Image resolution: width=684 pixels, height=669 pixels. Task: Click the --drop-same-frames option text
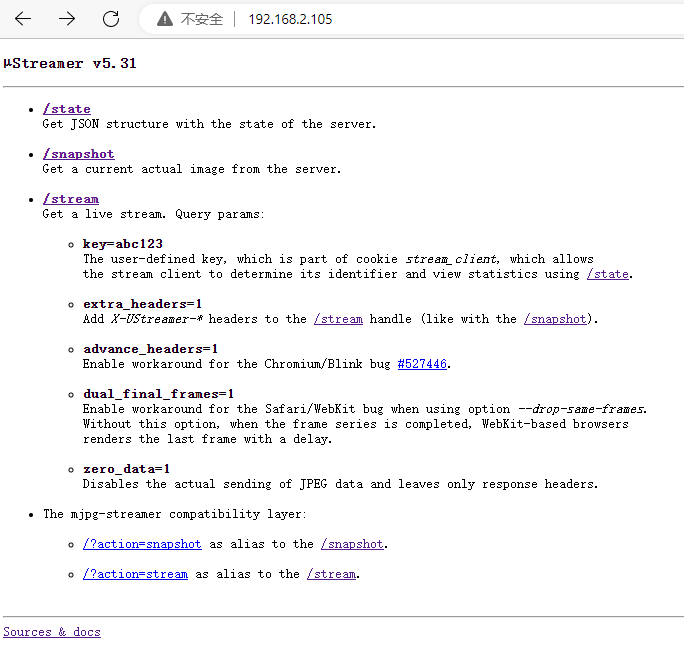581,409
